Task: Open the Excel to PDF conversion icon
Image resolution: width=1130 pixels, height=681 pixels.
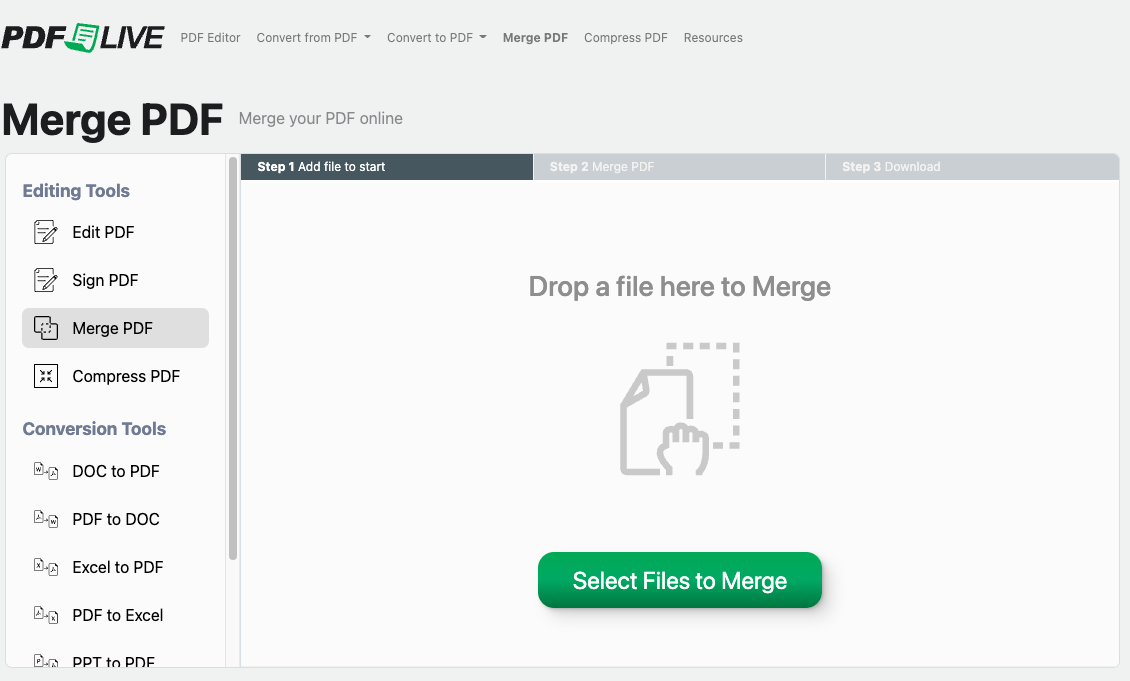Action: (45, 567)
